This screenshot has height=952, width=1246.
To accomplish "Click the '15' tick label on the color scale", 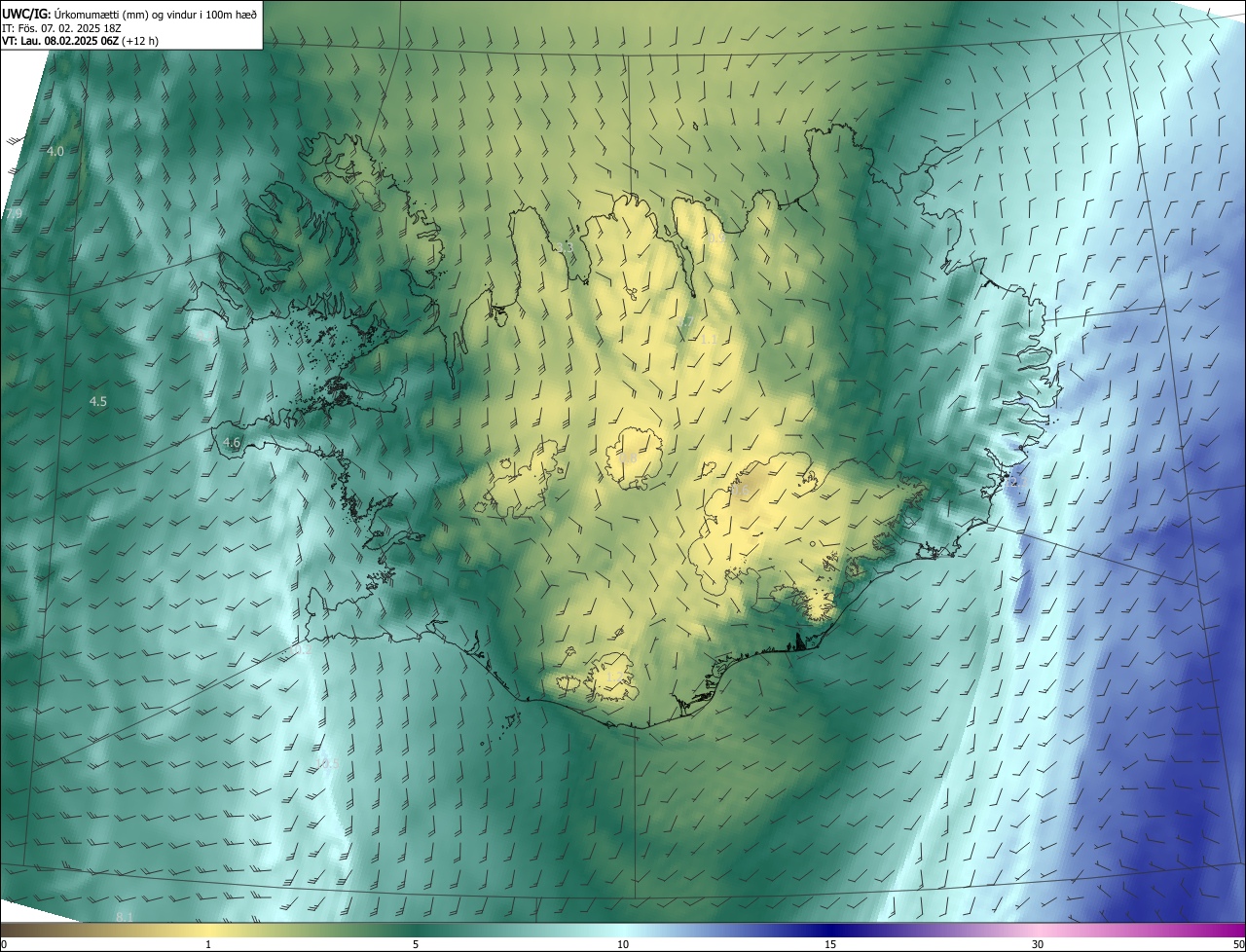I will (830, 944).
